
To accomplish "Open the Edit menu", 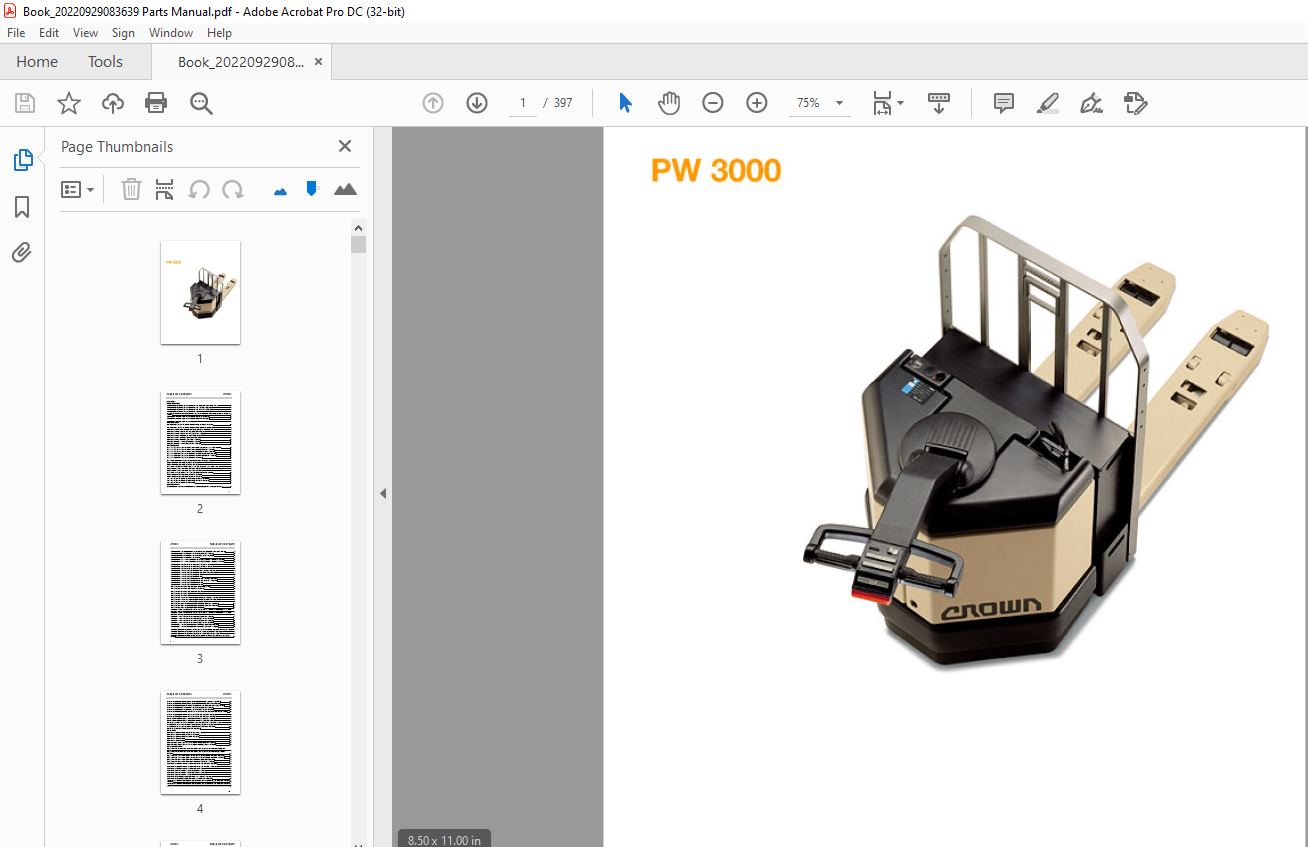I will [49, 33].
